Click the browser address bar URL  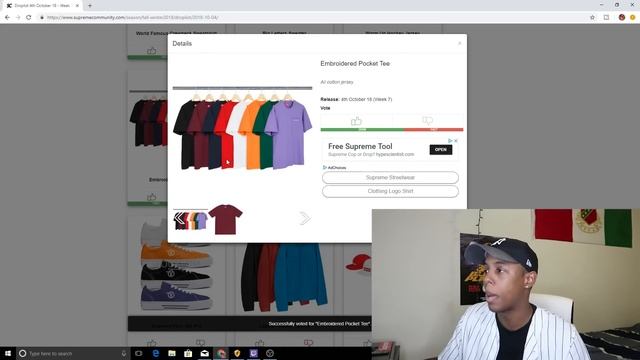[133, 18]
